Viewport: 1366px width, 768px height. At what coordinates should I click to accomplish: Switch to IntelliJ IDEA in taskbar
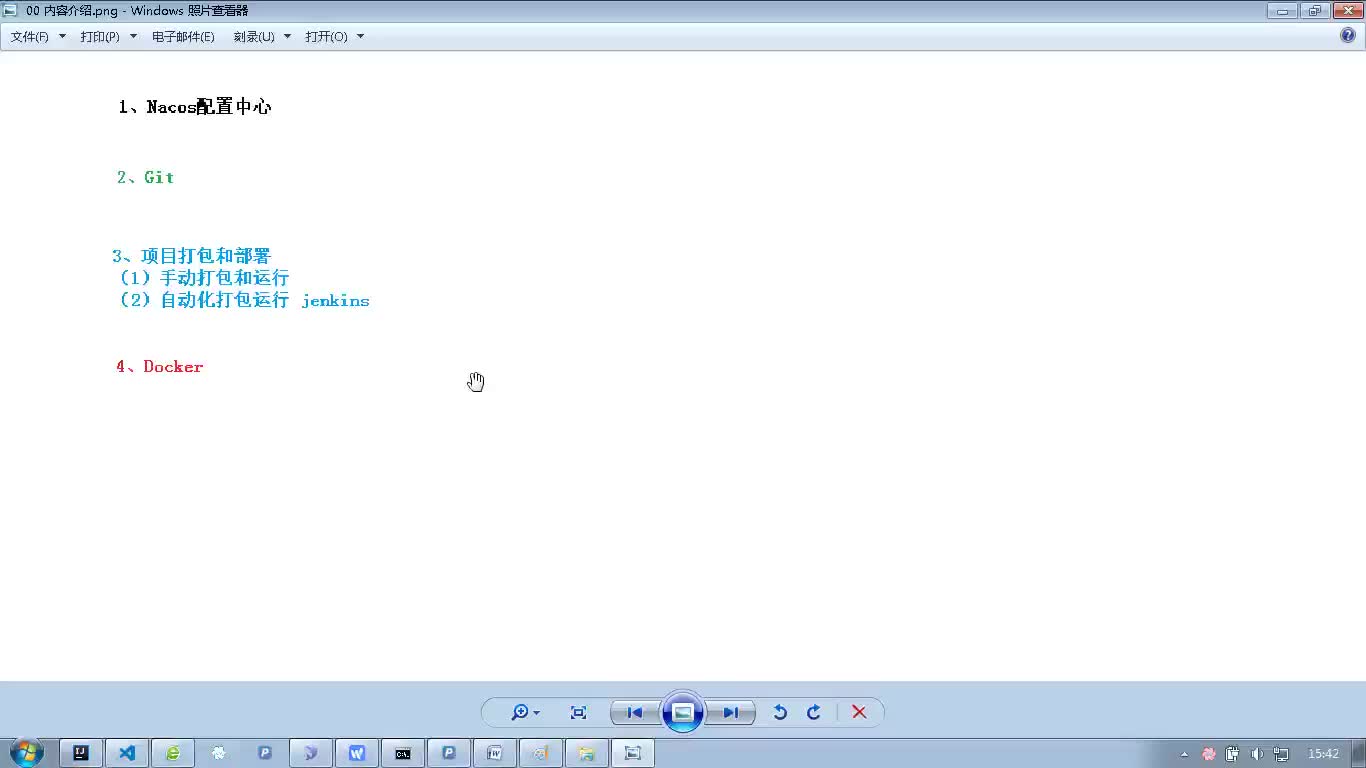(81, 753)
